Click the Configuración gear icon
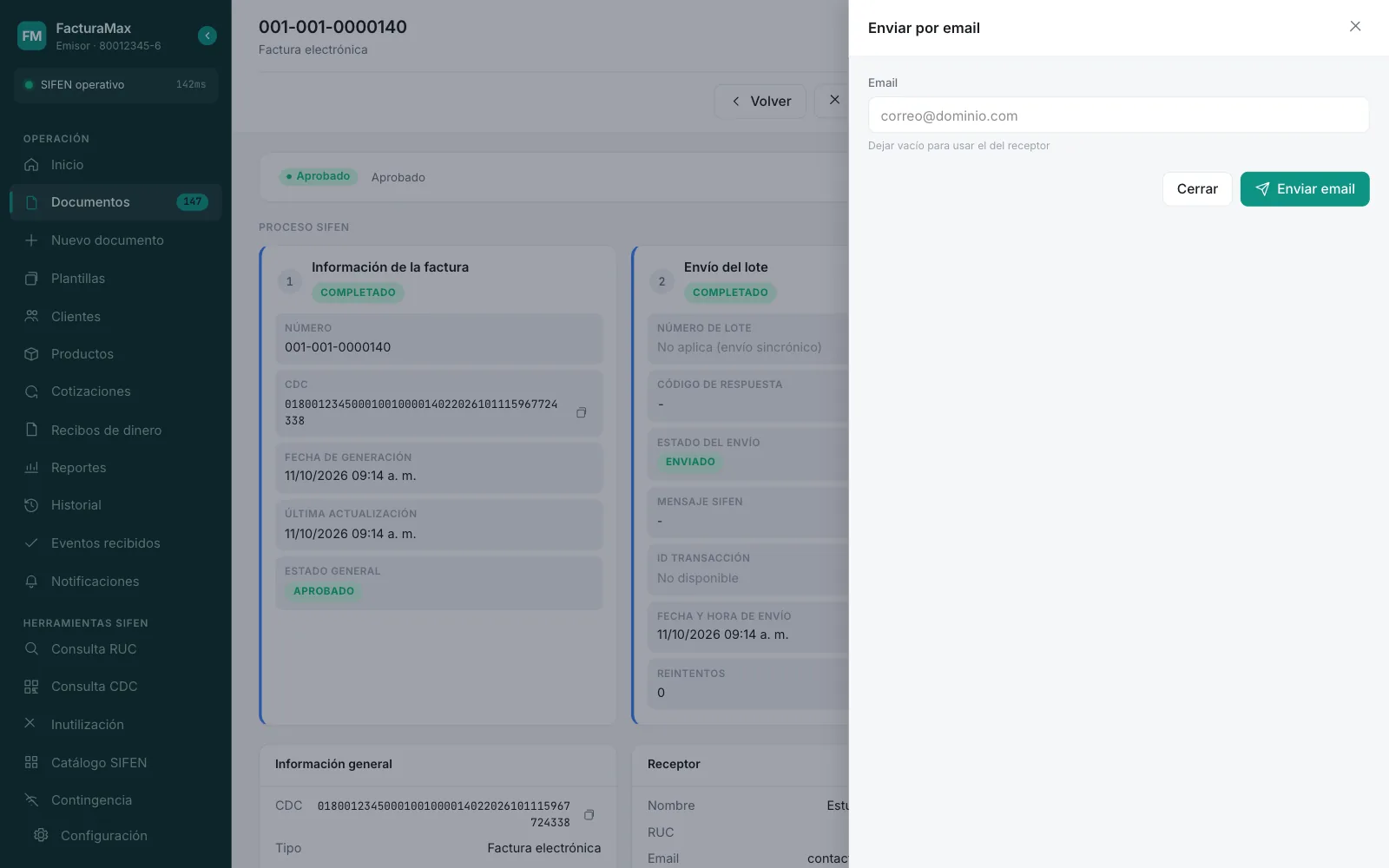Image resolution: width=1389 pixels, height=868 pixels. pos(41,835)
